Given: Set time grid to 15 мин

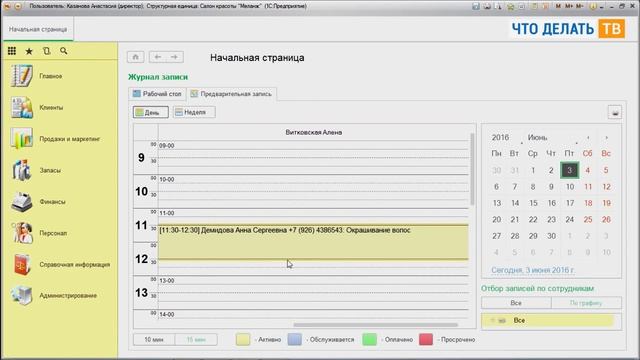Looking at the screenshot, I should [196, 340].
